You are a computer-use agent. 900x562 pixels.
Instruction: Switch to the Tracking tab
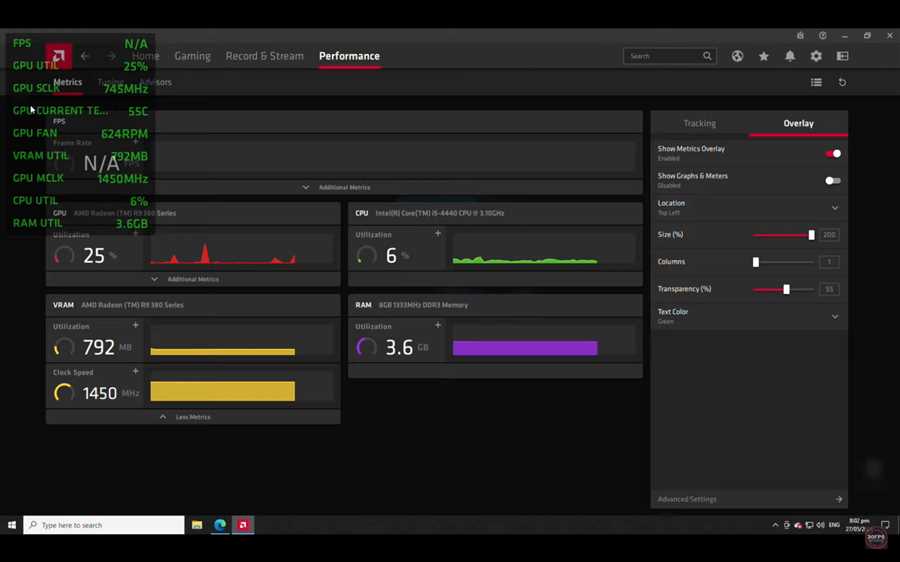pyautogui.click(x=700, y=123)
